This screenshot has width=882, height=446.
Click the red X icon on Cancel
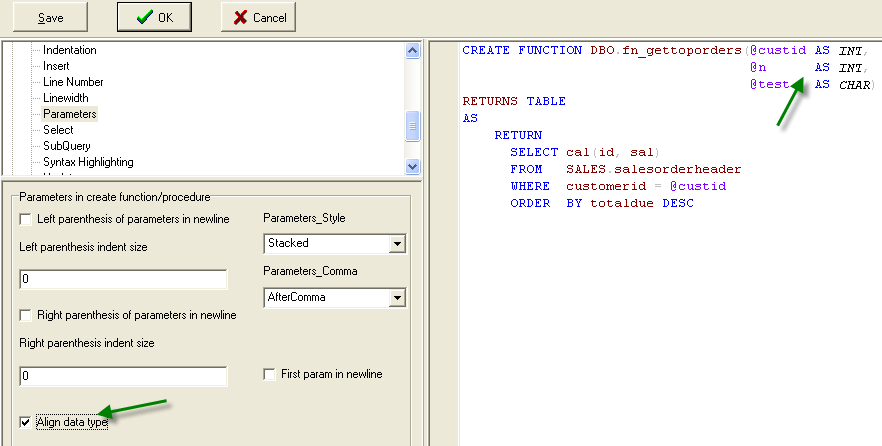click(x=240, y=18)
